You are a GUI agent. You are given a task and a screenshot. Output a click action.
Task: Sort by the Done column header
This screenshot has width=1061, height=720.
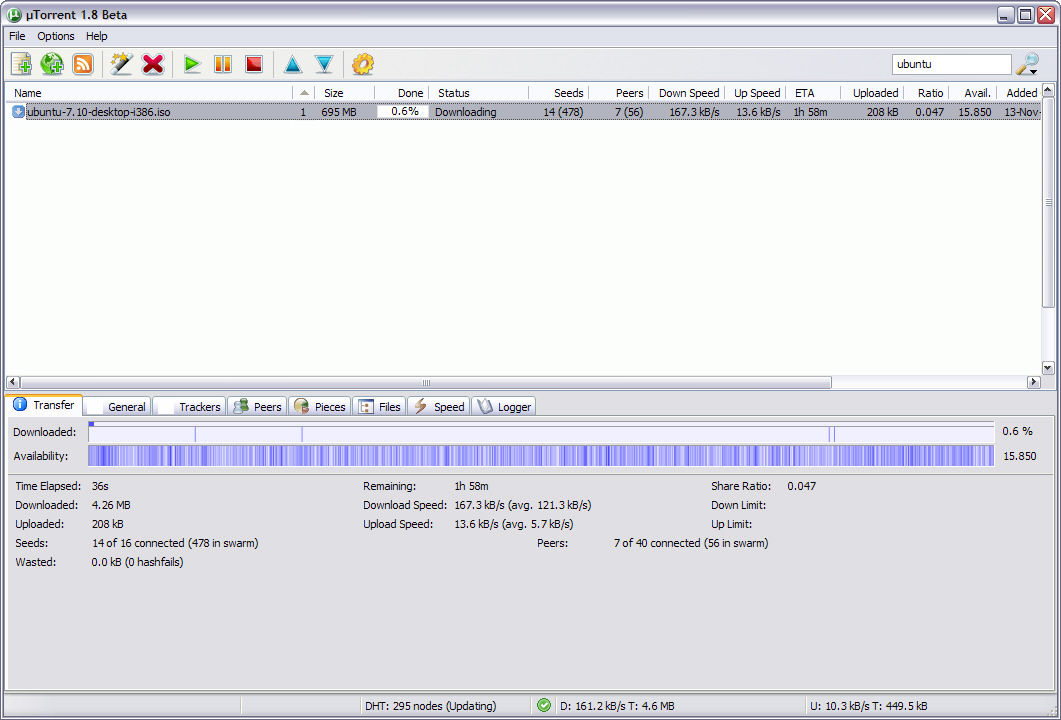[402, 93]
